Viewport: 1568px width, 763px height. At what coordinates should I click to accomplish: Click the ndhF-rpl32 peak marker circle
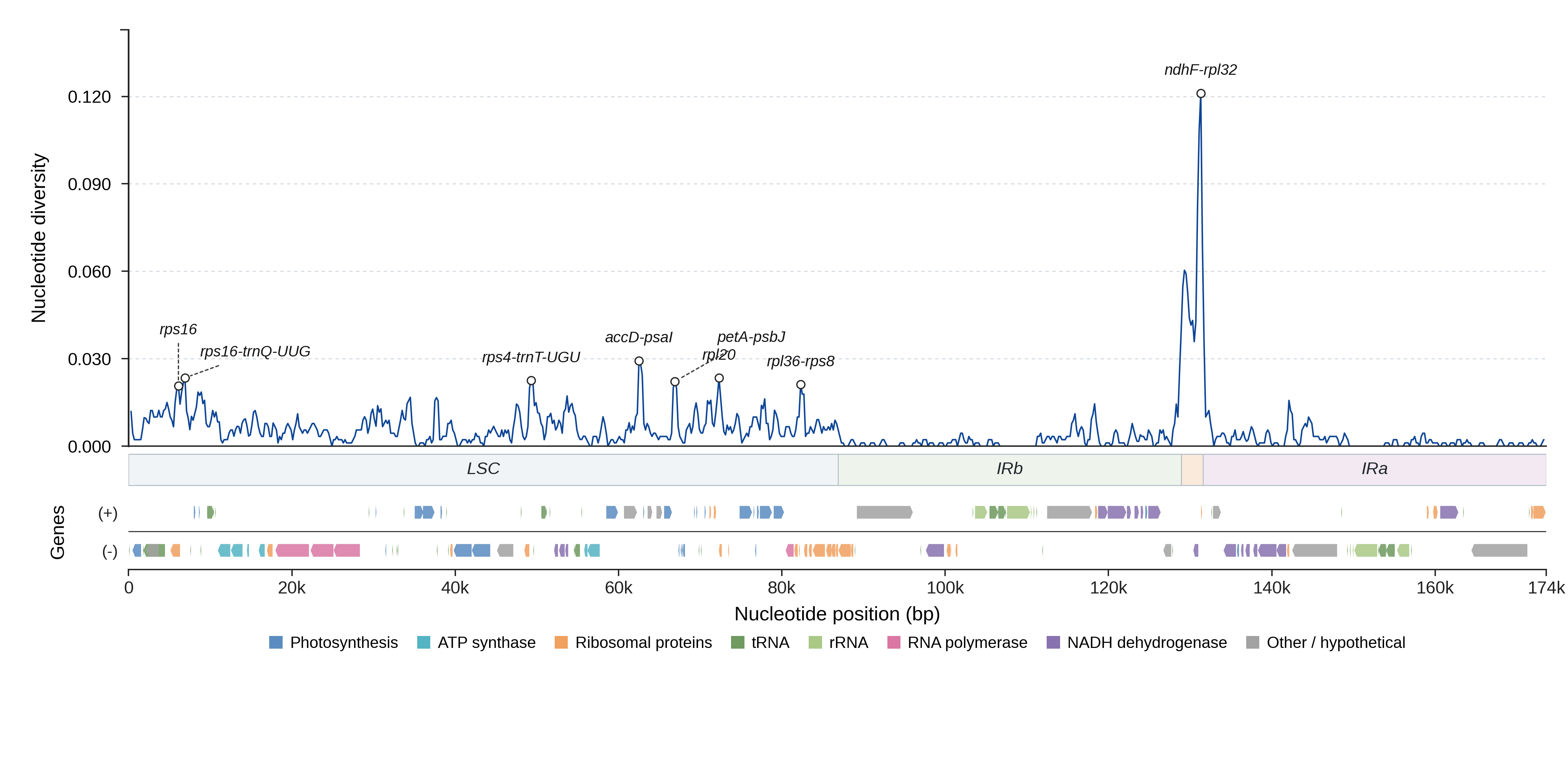tap(1200, 94)
